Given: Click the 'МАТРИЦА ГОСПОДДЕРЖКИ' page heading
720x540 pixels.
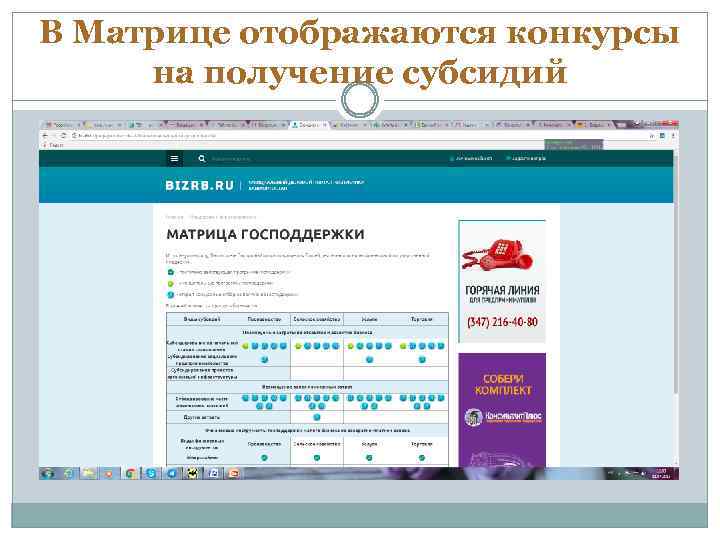Looking at the screenshot, I should tap(265, 234).
